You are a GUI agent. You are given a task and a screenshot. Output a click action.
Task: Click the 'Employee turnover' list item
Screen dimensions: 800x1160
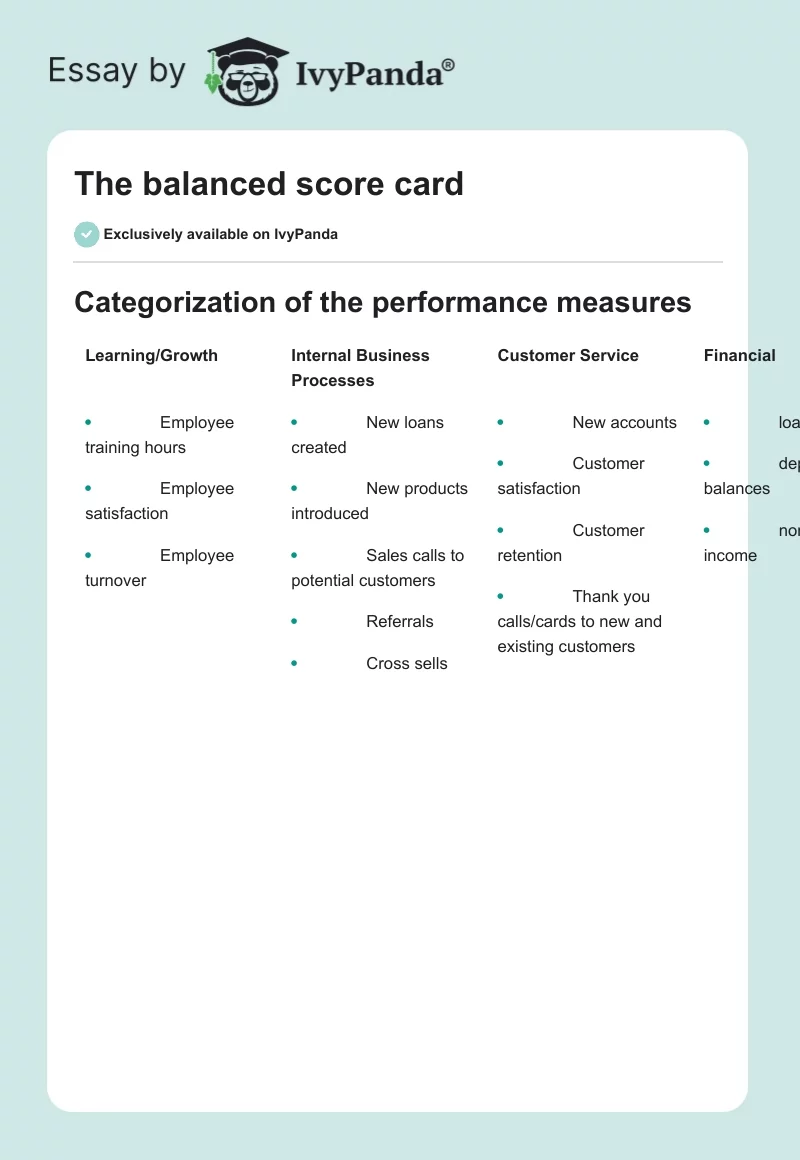point(160,568)
